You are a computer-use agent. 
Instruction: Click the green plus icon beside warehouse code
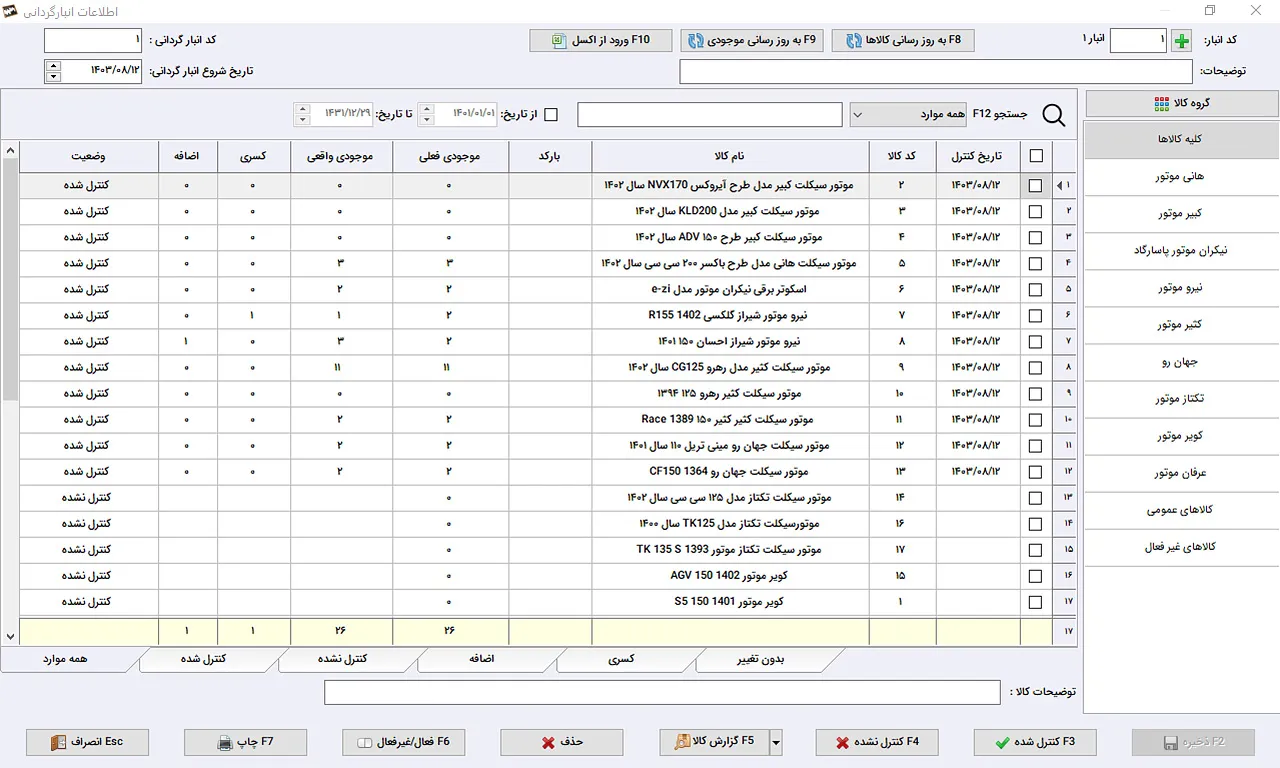(1182, 41)
